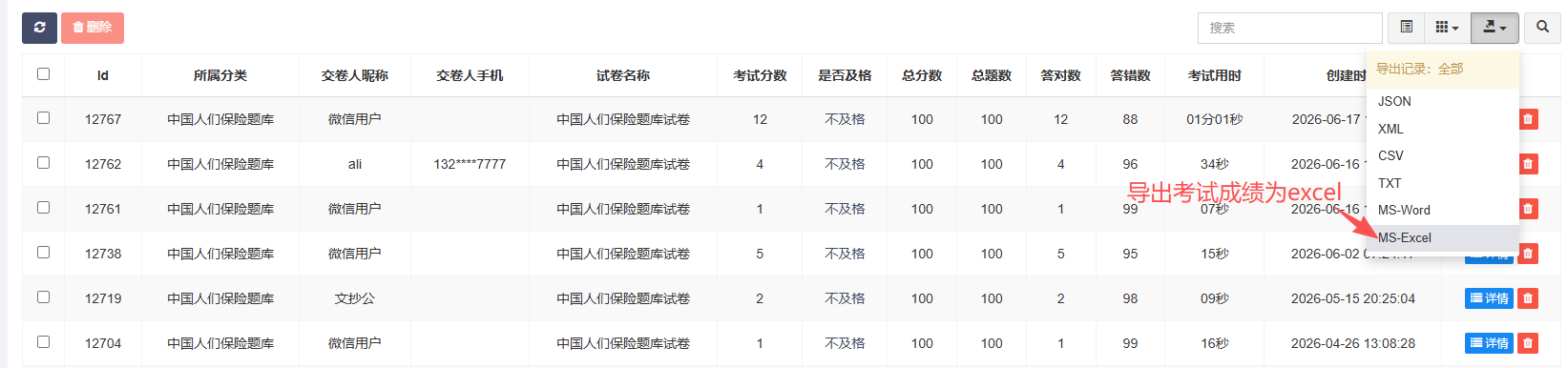Click the Id cell 12738
Viewport: 1568px width, 368px height.
[x=103, y=254]
